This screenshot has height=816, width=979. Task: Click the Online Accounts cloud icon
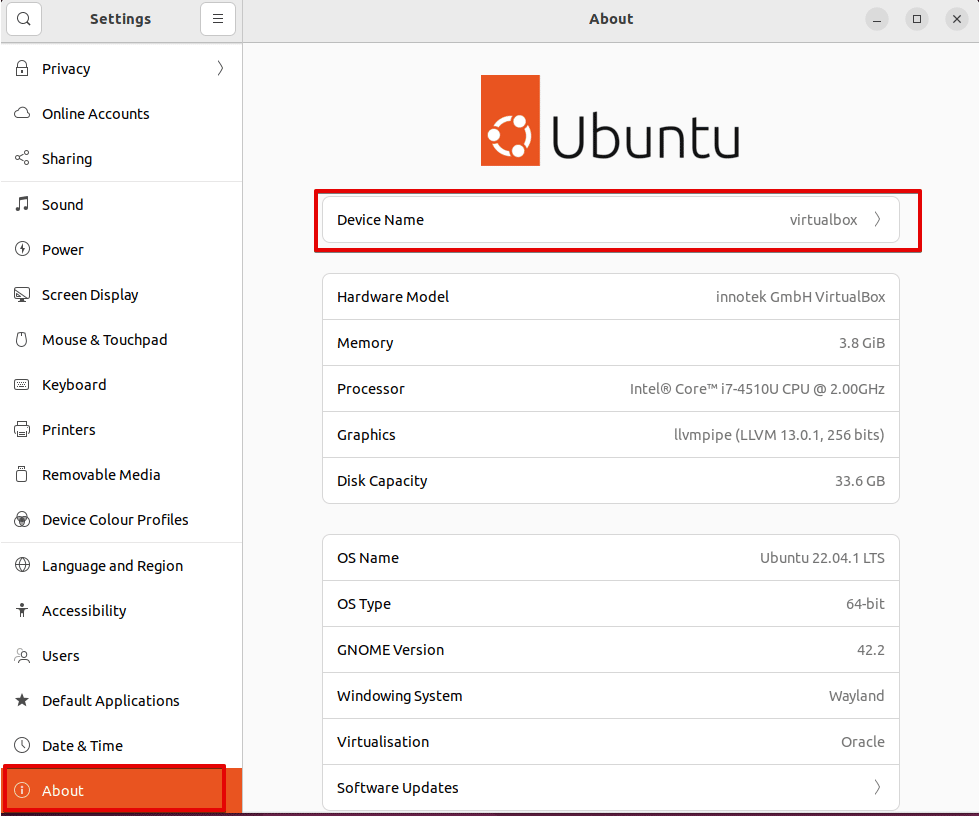pos(22,113)
